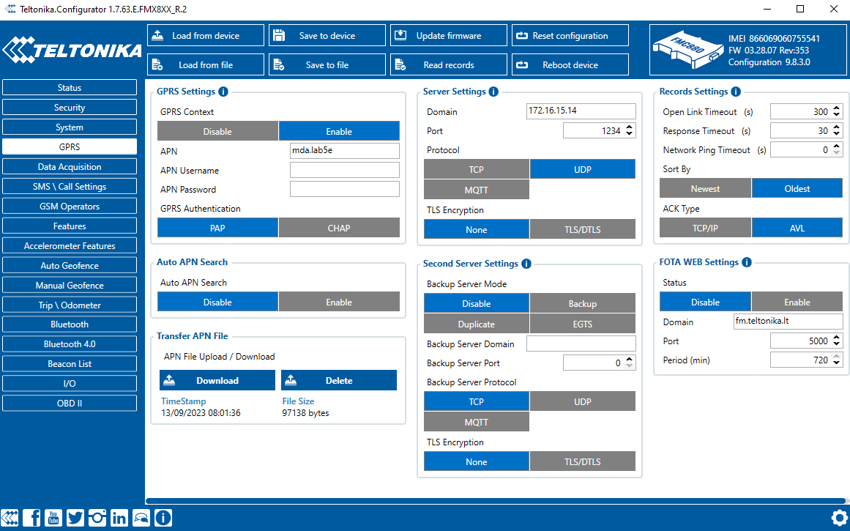Download the APN file

coord(217,380)
